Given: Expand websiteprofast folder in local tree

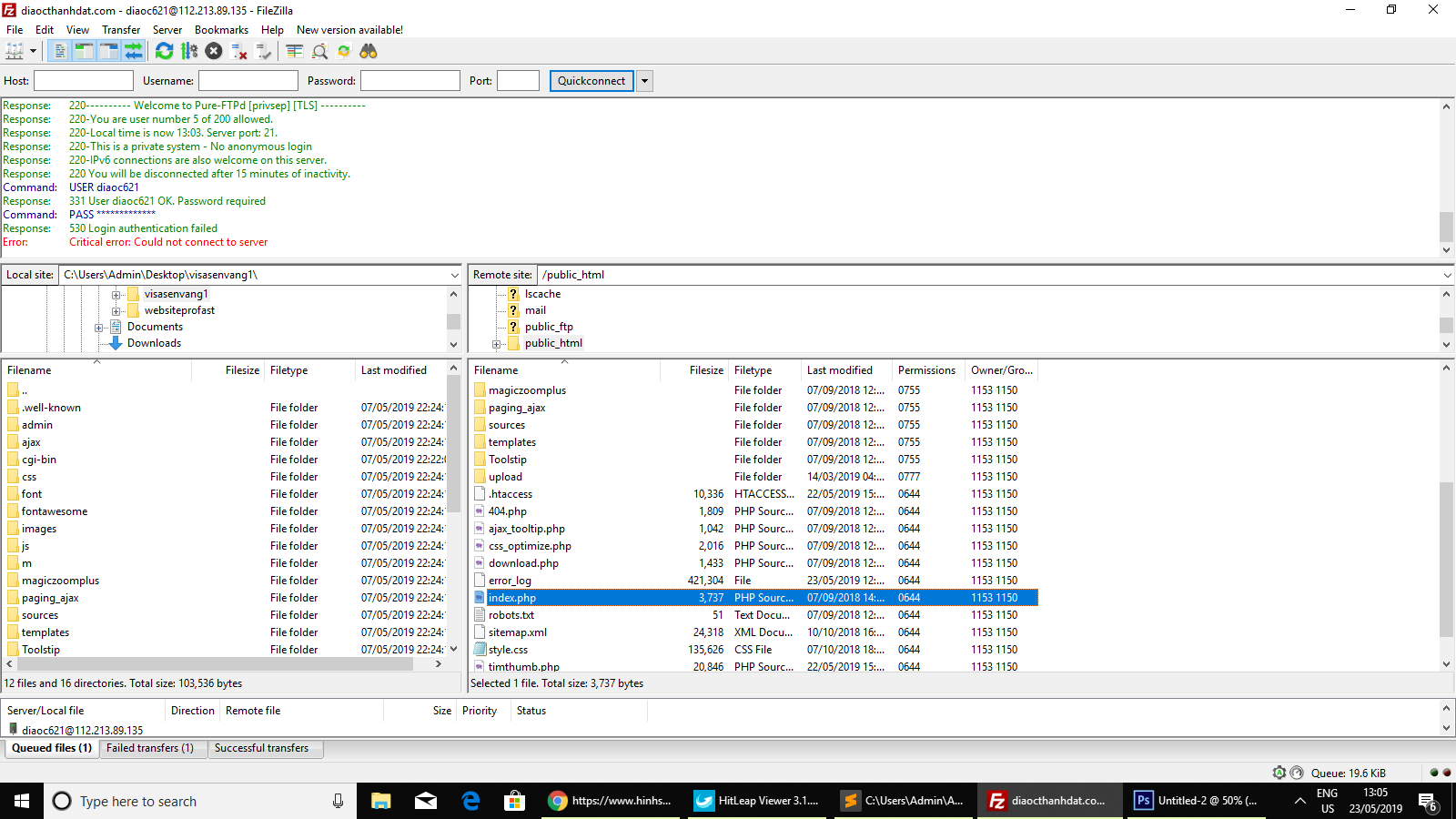Looking at the screenshot, I should tap(116, 311).
